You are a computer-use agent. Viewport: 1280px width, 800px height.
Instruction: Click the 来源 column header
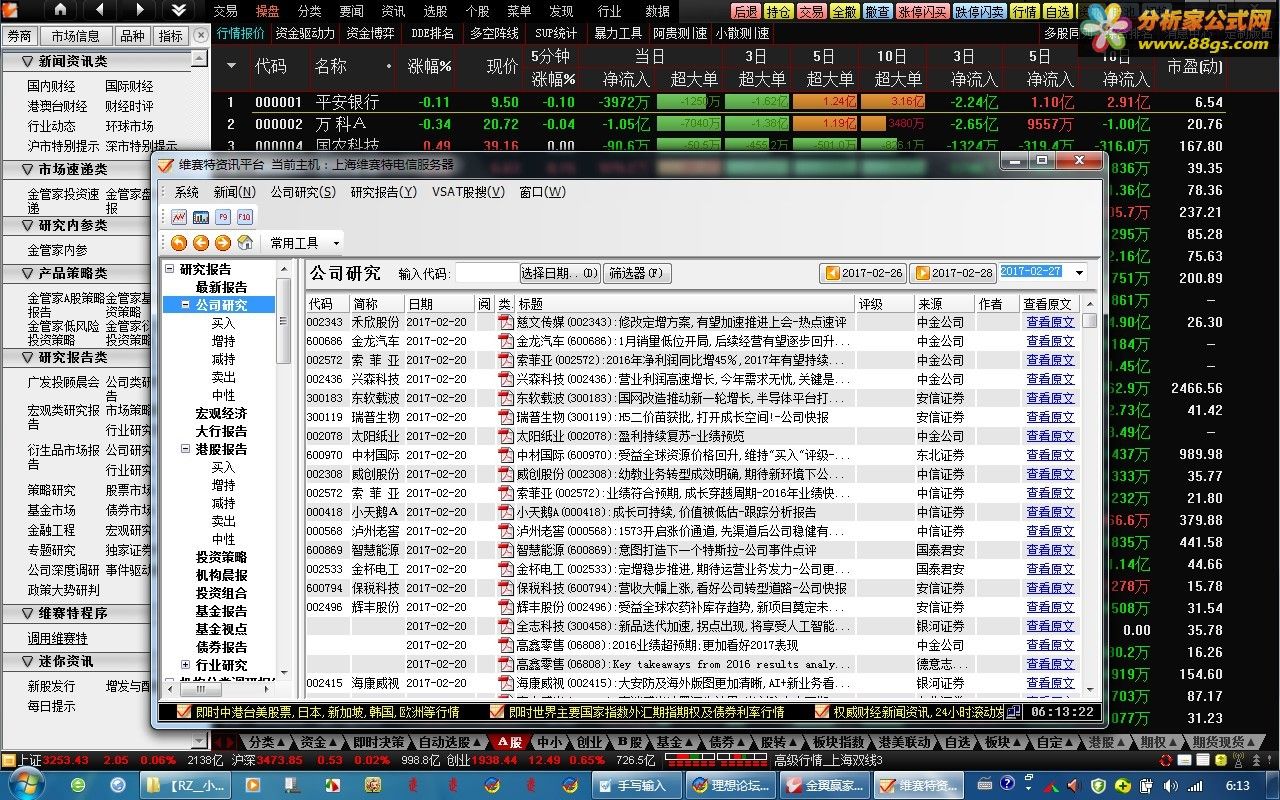pos(945,304)
